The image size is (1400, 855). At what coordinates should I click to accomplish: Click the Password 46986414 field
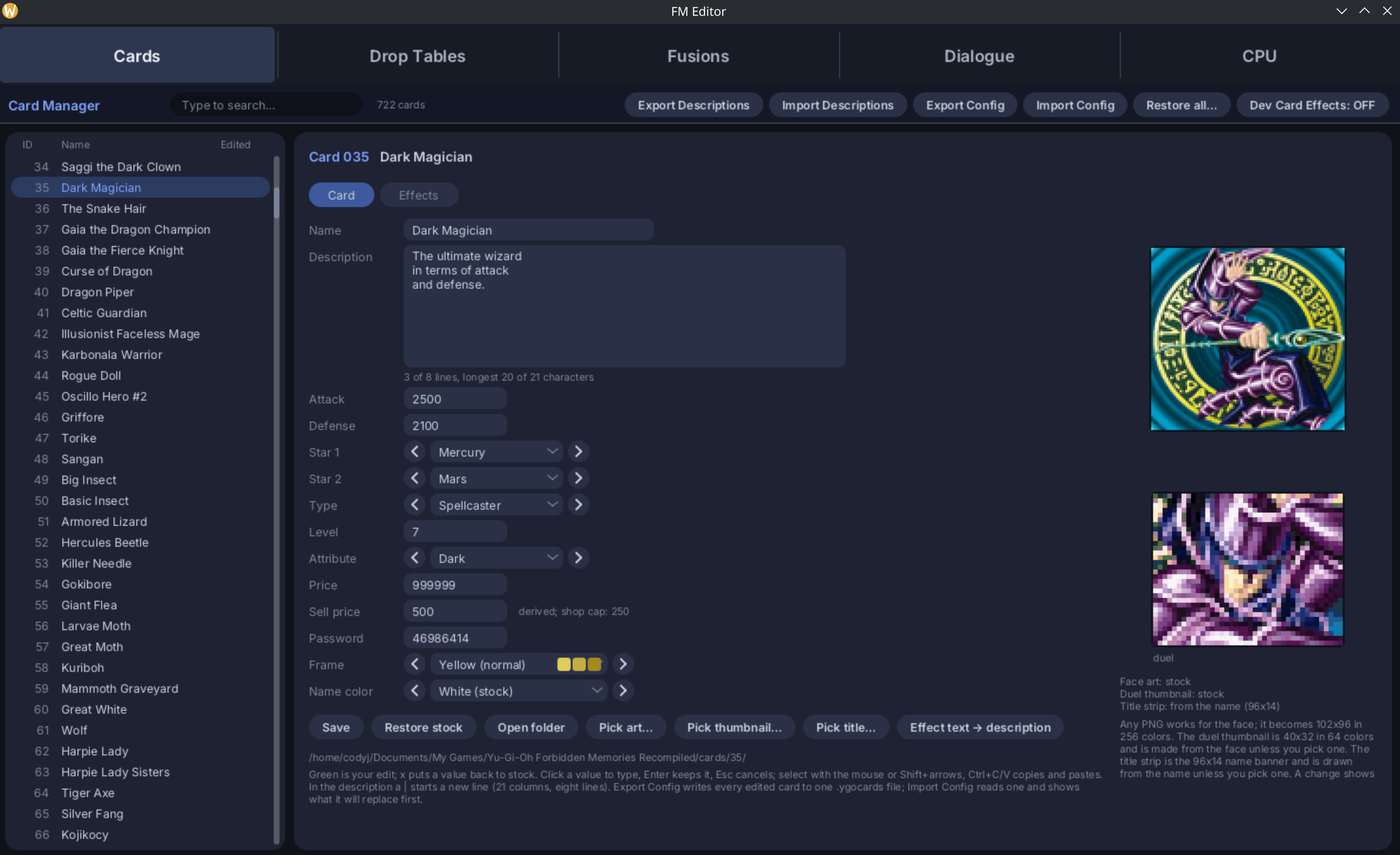click(455, 637)
